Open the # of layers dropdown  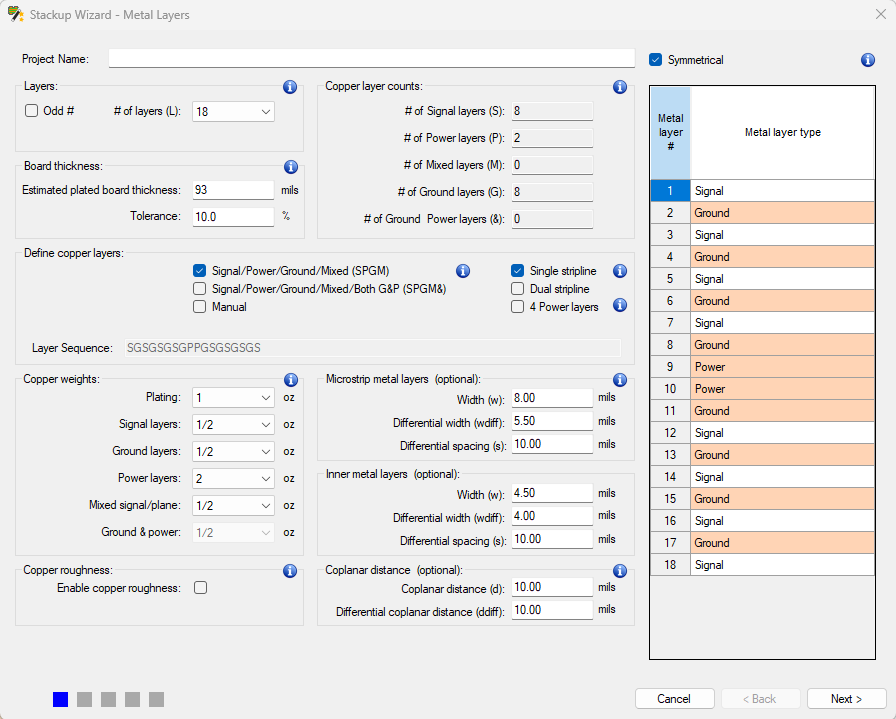coord(233,111)
